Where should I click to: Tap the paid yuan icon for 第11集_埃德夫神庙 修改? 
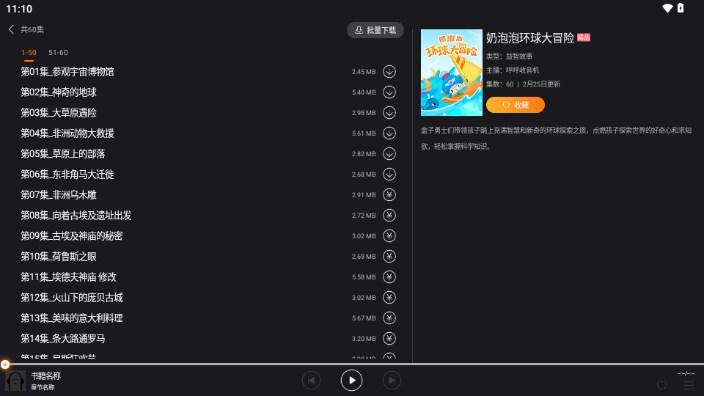coord(389,277)
